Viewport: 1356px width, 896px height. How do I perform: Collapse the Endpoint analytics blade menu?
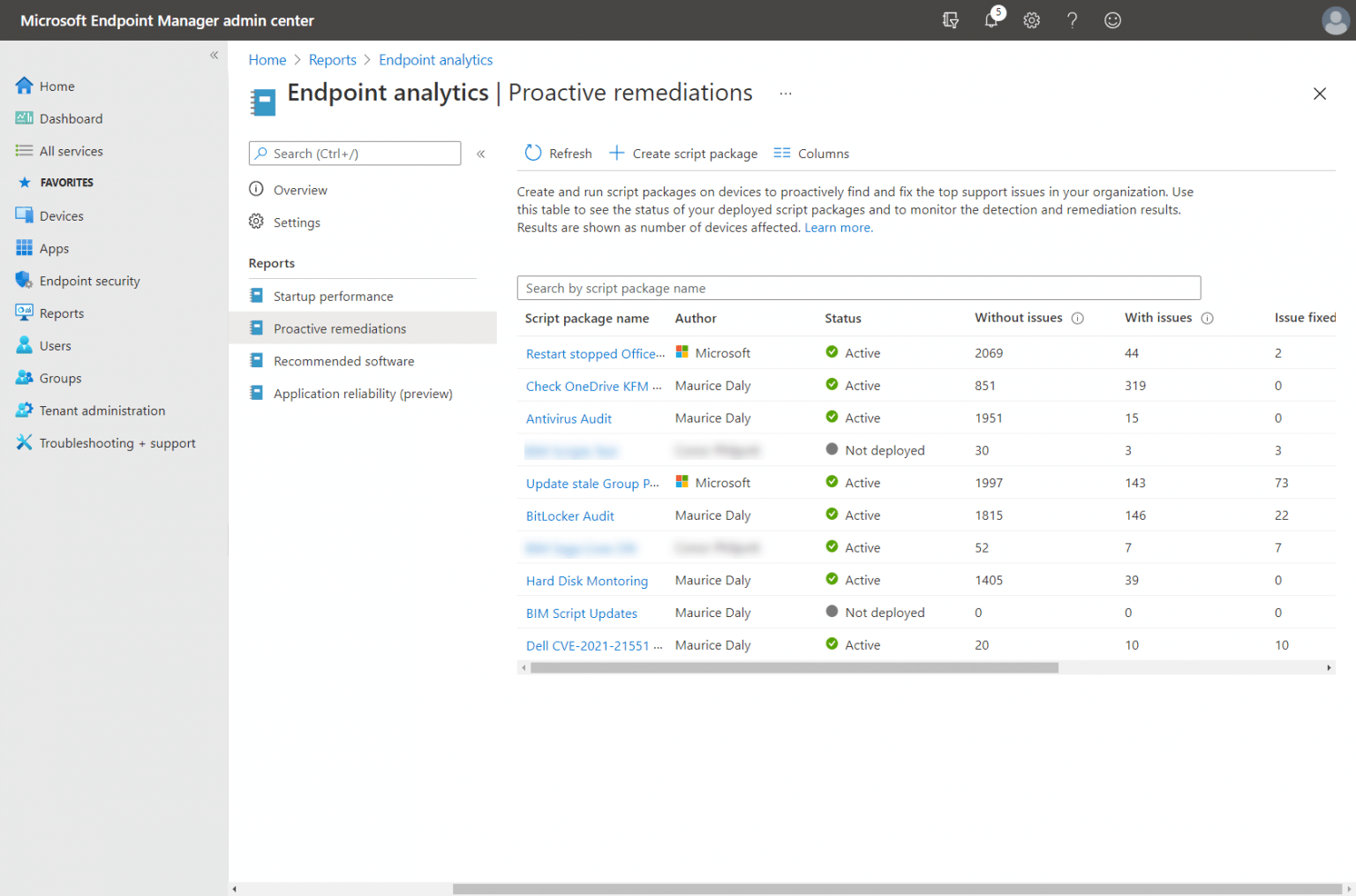[x=481, y=153]
